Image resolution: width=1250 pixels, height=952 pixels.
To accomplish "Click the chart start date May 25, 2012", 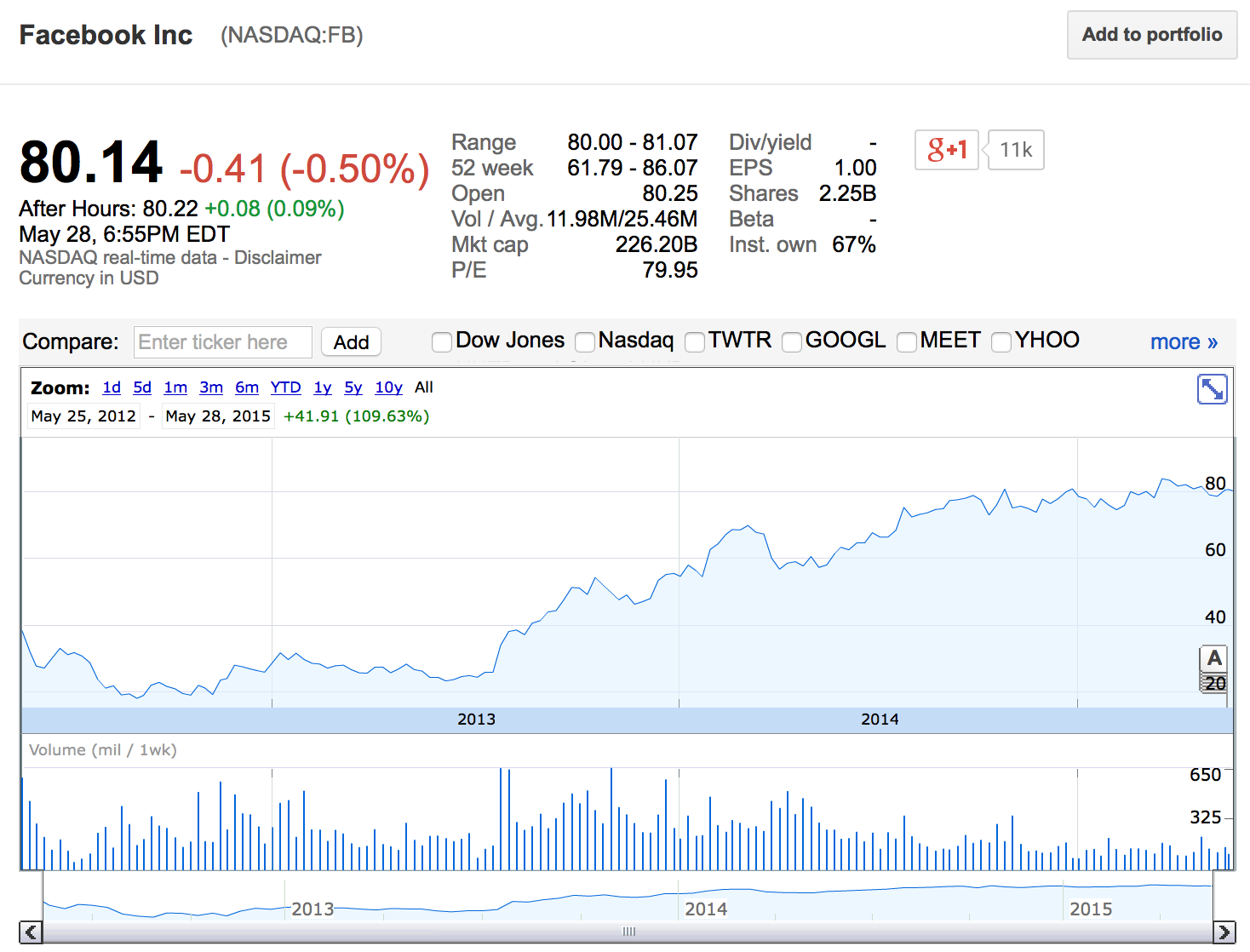I will coord(83,416).
